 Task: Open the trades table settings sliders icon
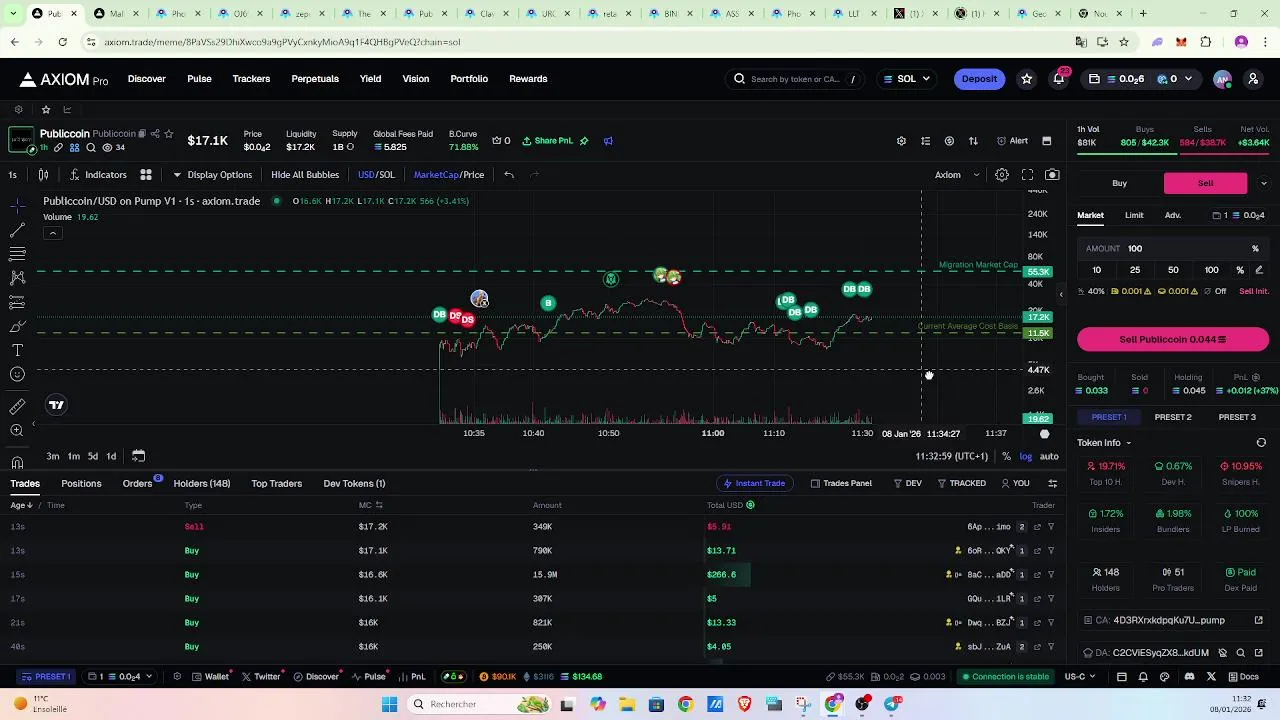(1052, 483)
